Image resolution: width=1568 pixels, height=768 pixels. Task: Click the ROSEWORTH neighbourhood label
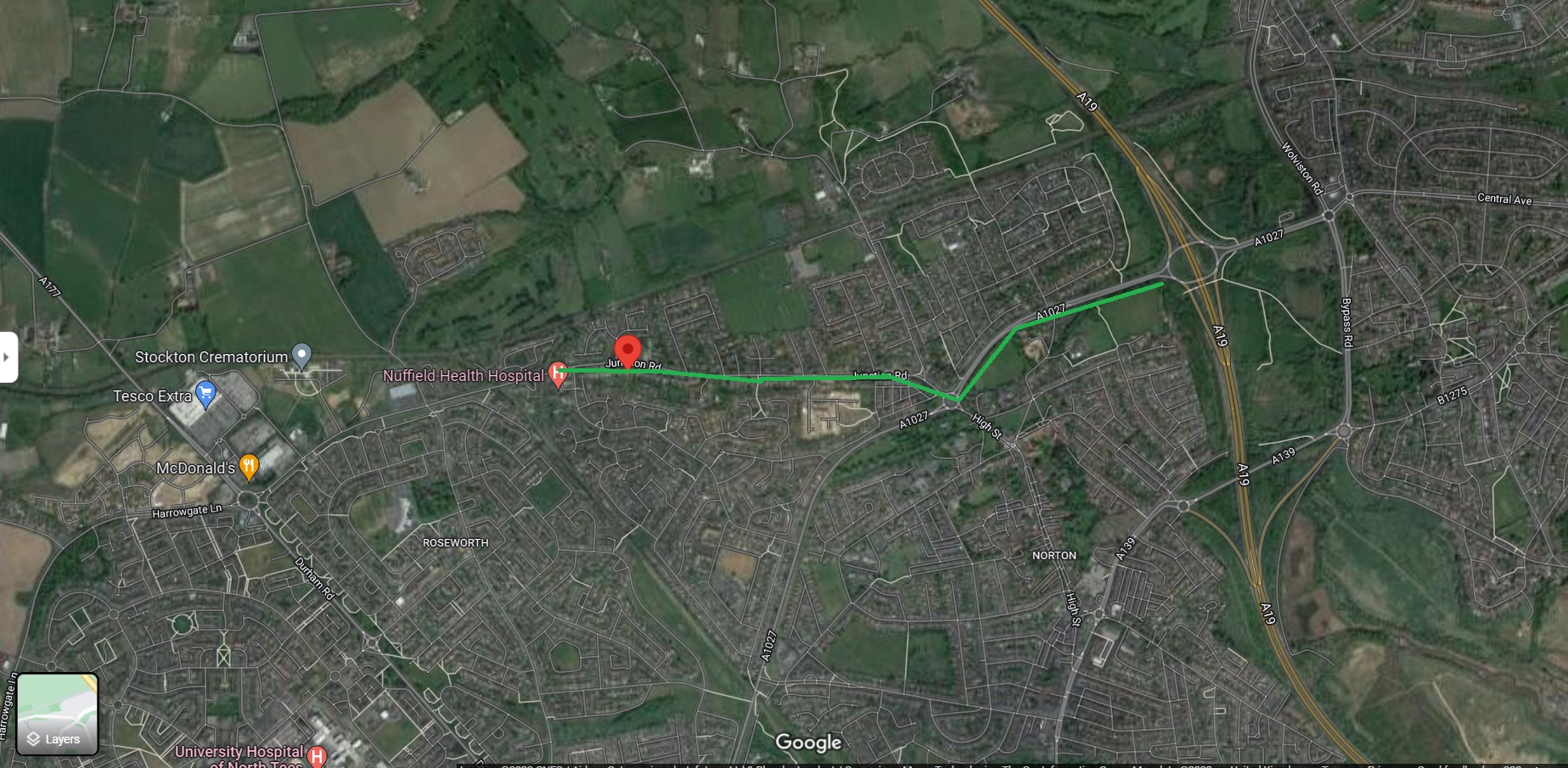[x=455, y=543]
